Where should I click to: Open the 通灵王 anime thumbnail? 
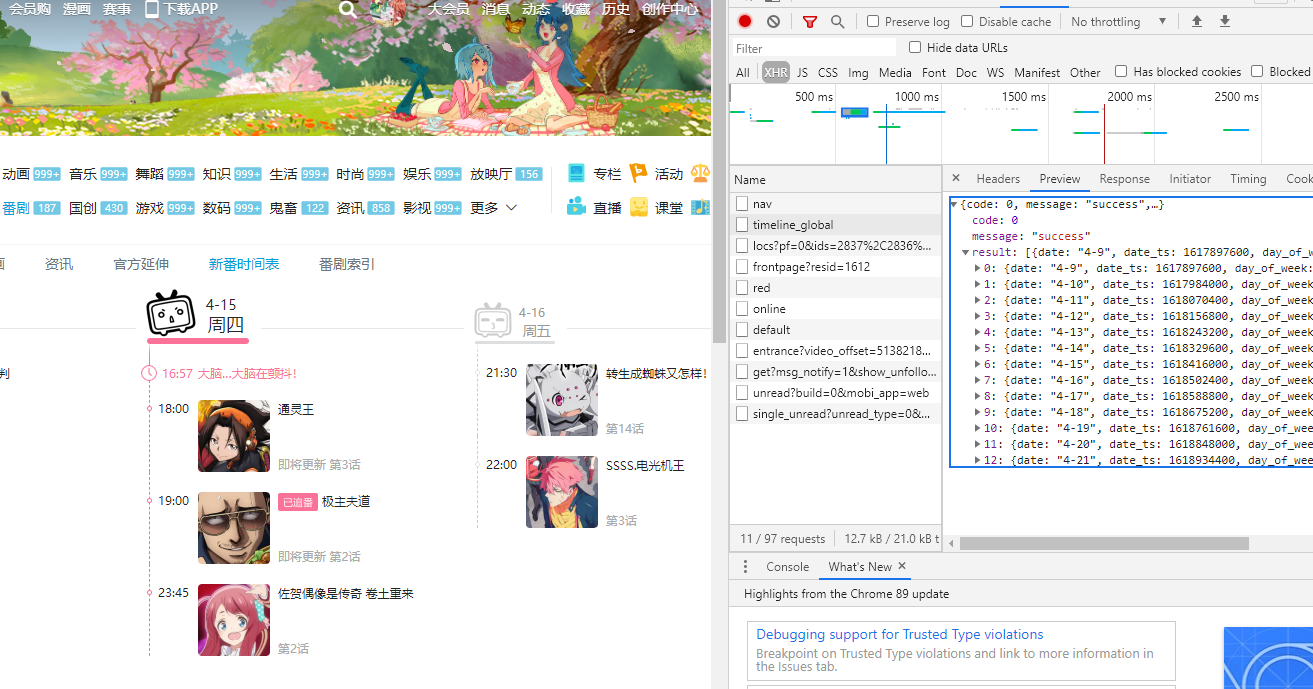click(234, 436)
